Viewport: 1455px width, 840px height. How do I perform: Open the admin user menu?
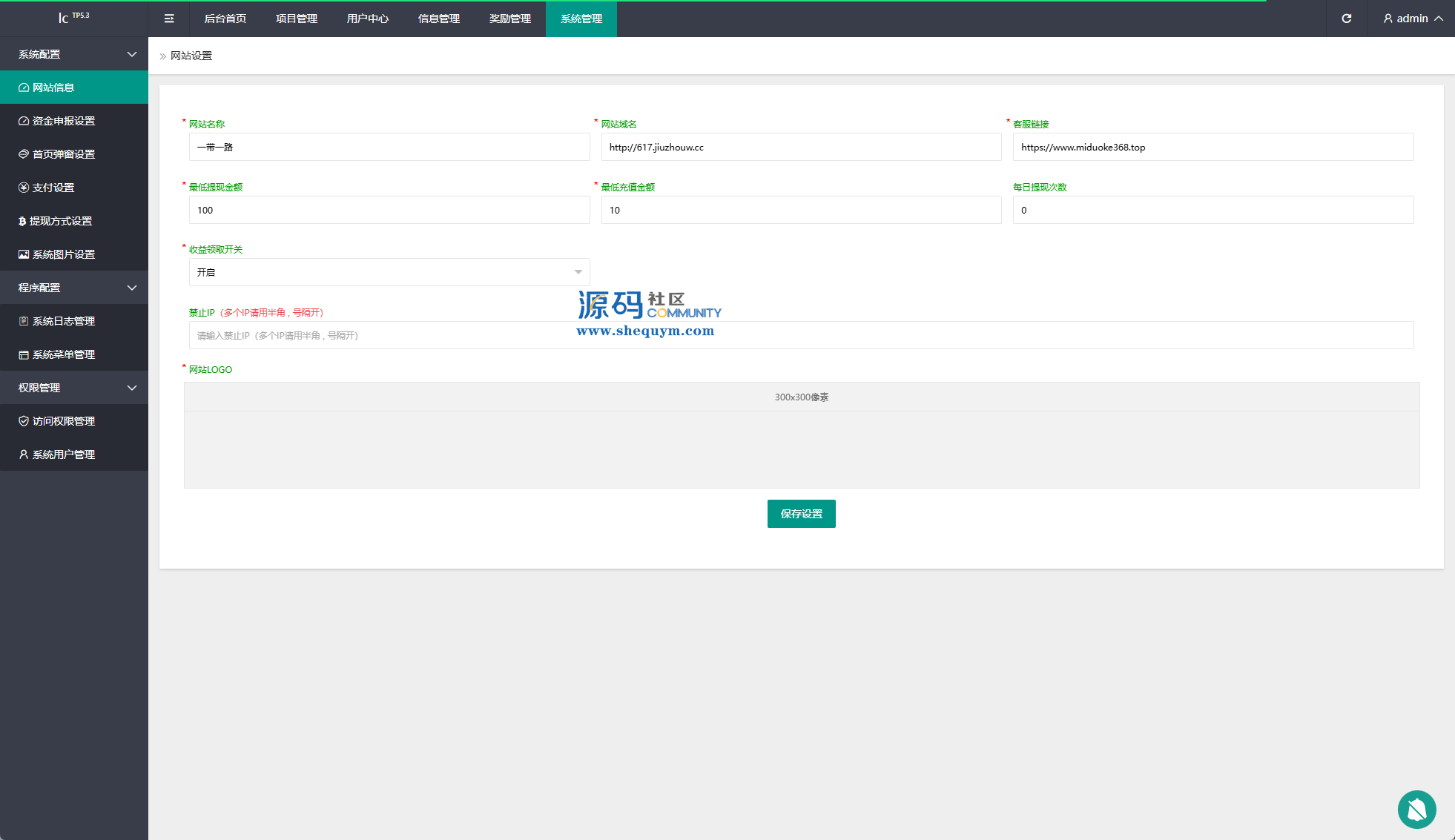pyautogui.click(x=1413, y=19)
